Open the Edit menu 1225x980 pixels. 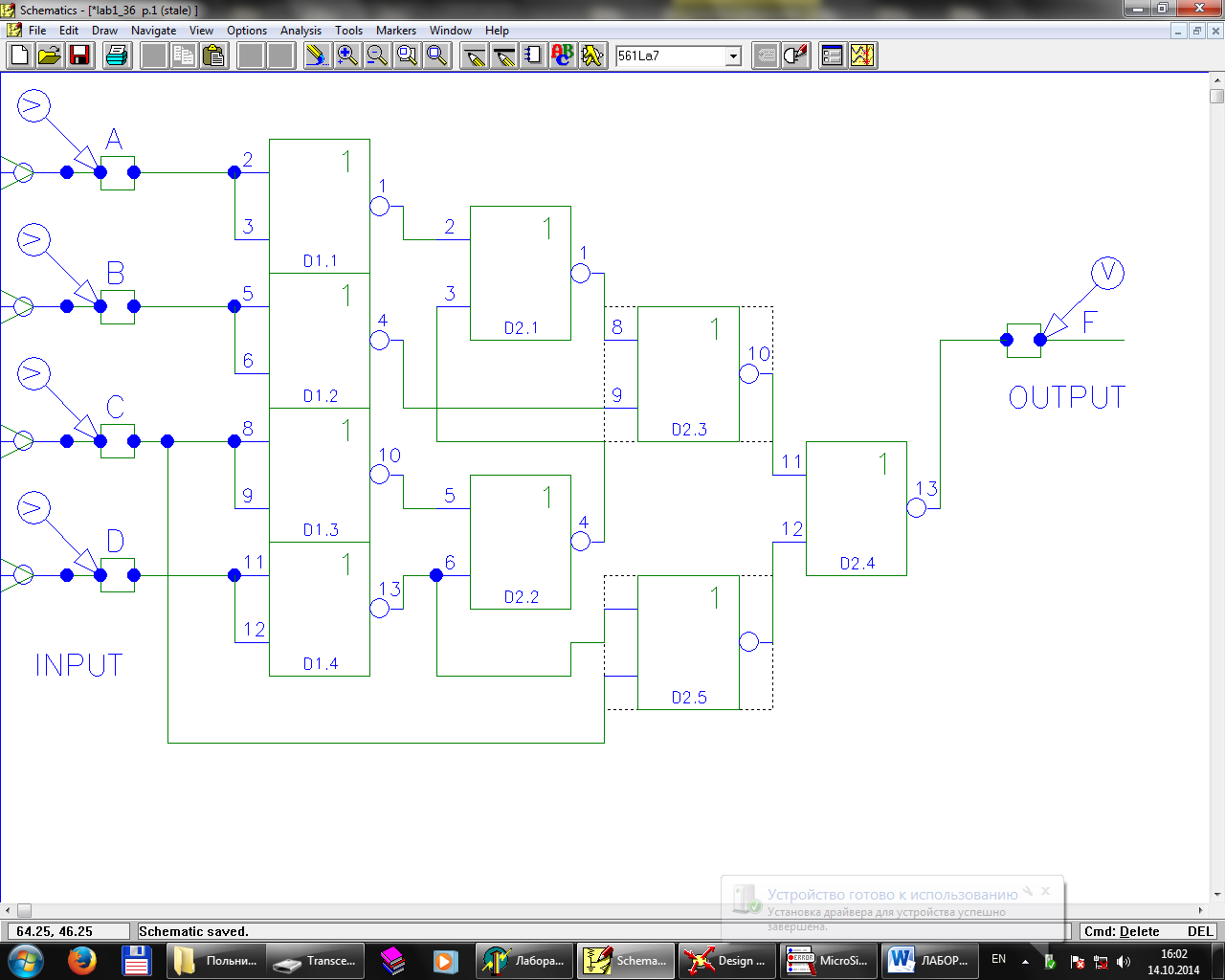click(69, 31)
